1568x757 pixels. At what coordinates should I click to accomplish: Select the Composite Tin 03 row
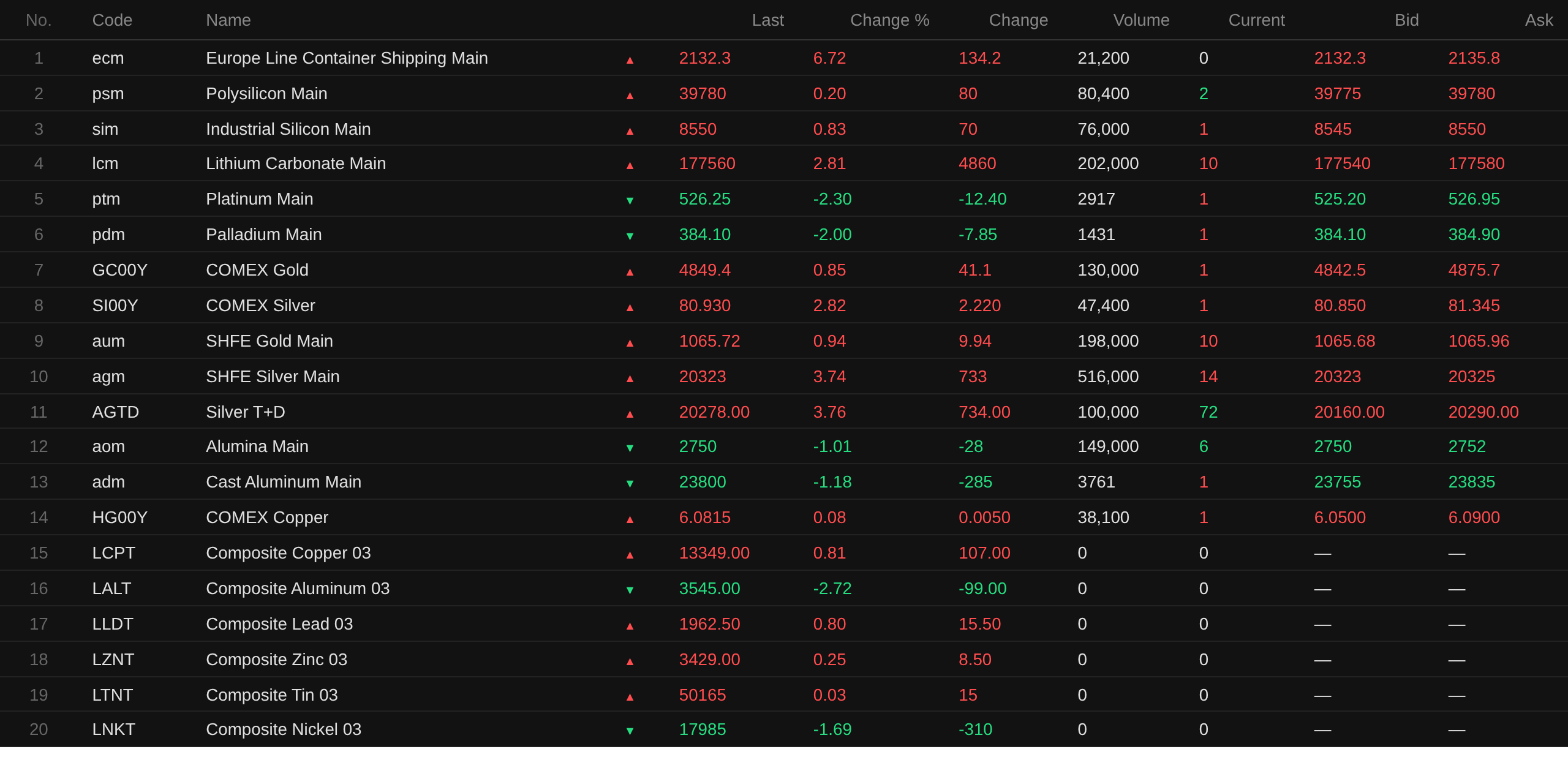coord(272,695)
